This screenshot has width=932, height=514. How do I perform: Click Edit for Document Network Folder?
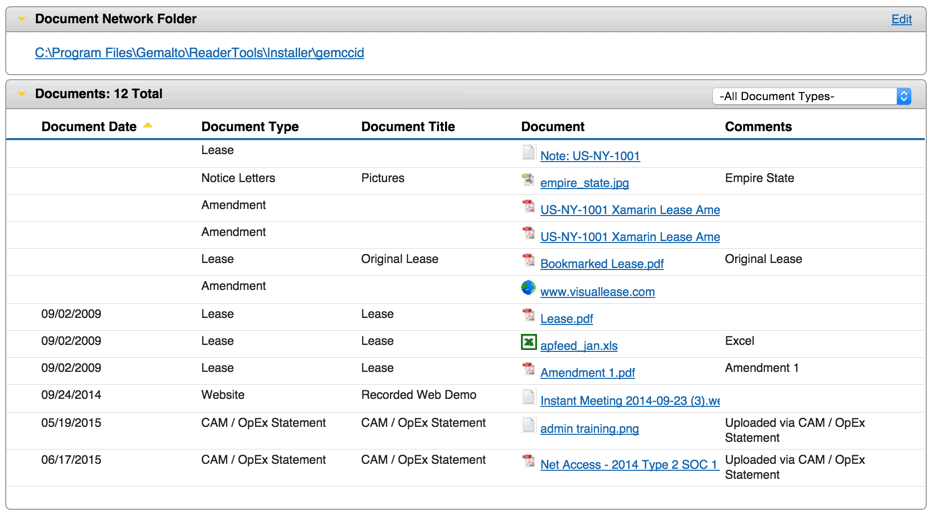click(x=901, y=19)
